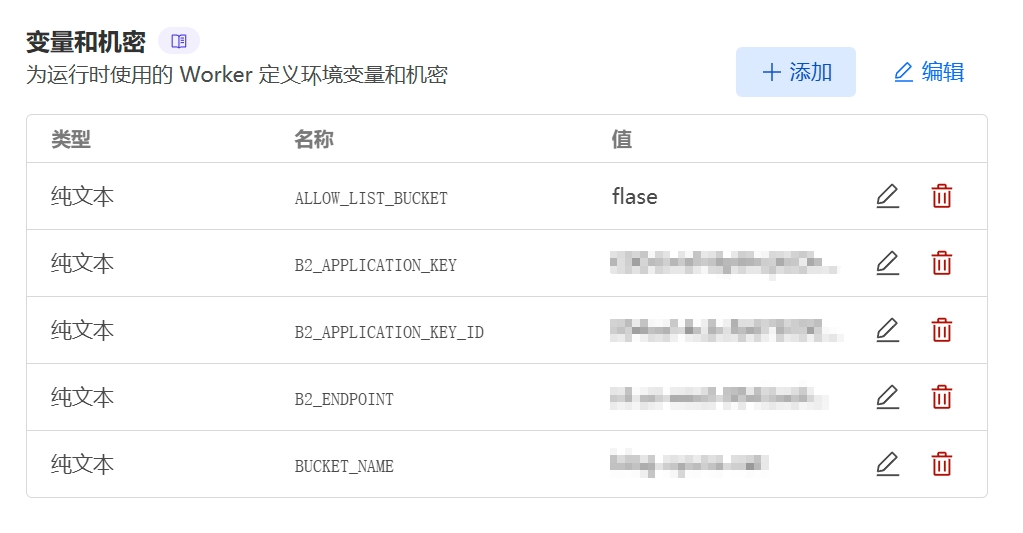
Task: Delete the B2_APPLICATION_KEY_ID variable
Action: click(941, 331)
